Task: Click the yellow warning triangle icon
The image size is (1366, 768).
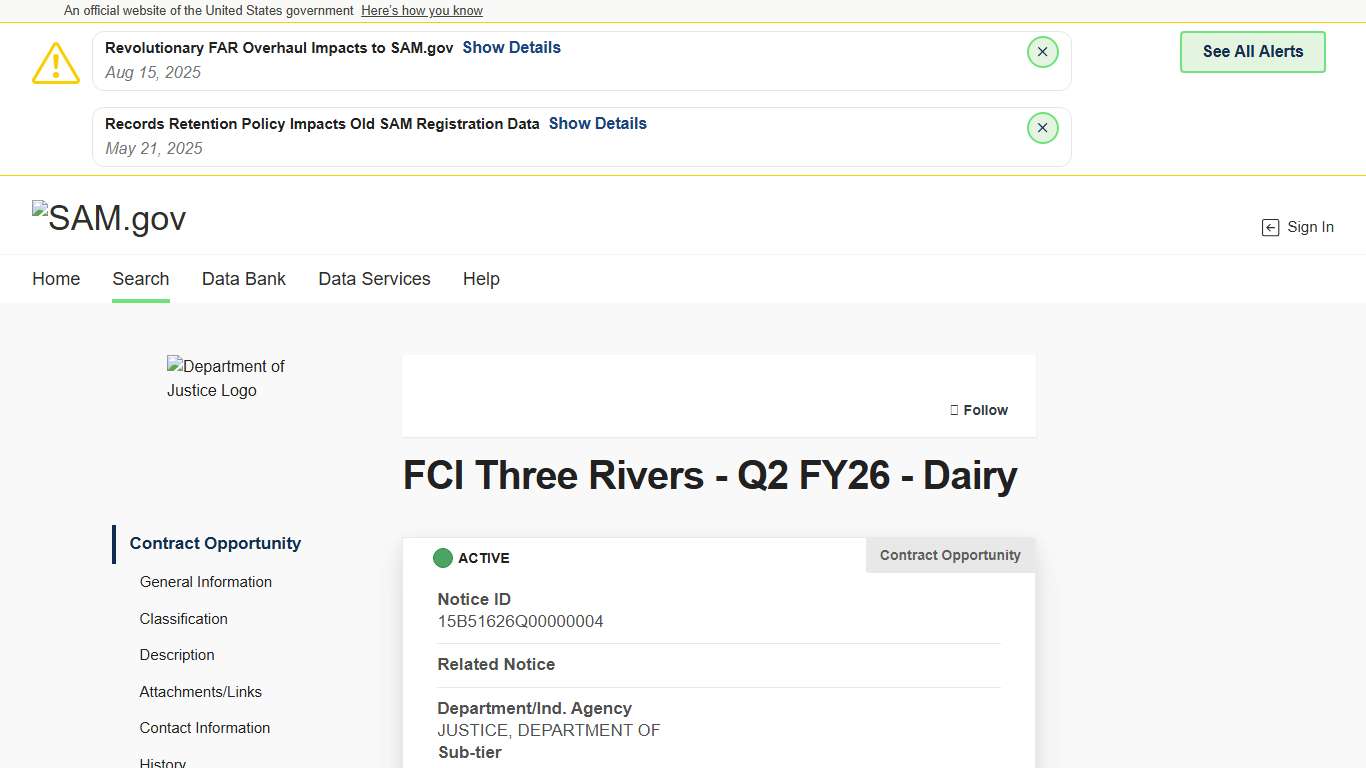Action: [56, 62]
